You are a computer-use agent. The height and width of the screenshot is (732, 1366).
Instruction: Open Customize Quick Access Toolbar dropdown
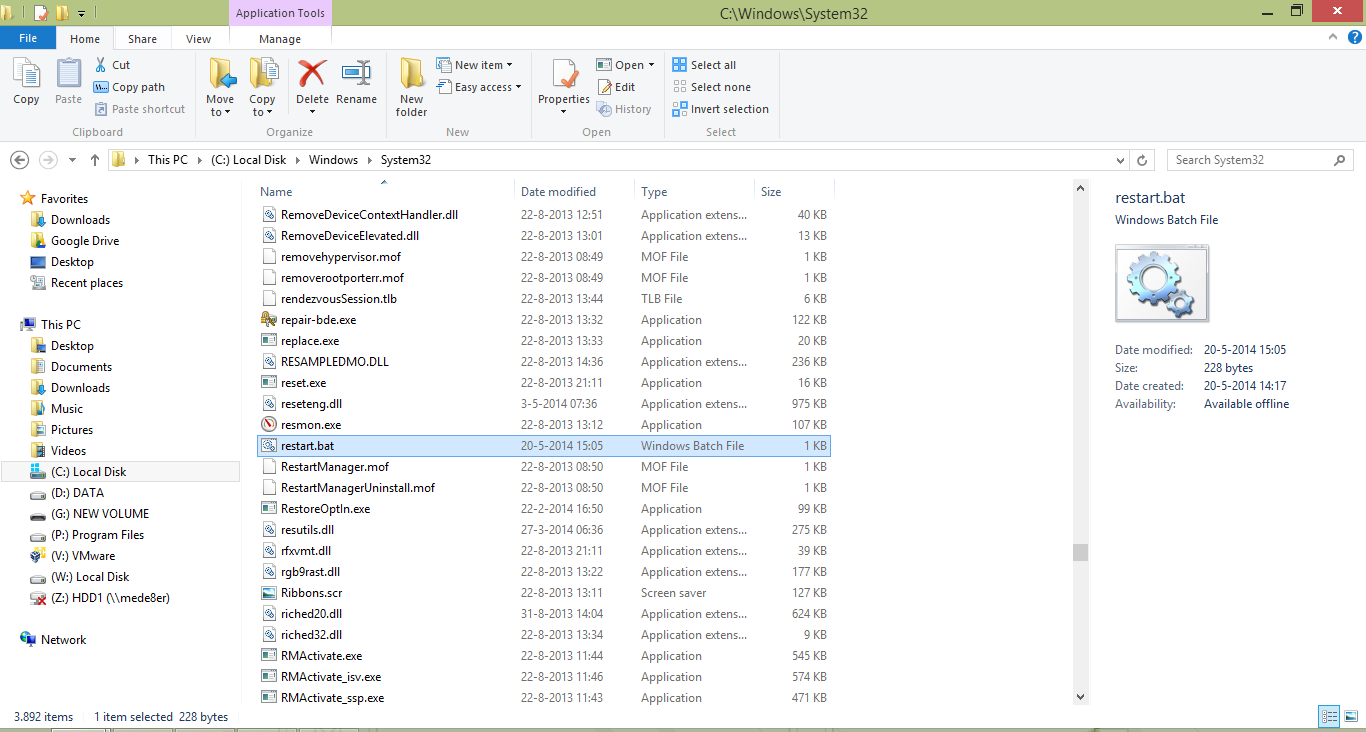pyautogui.click(x=81, y=13)
